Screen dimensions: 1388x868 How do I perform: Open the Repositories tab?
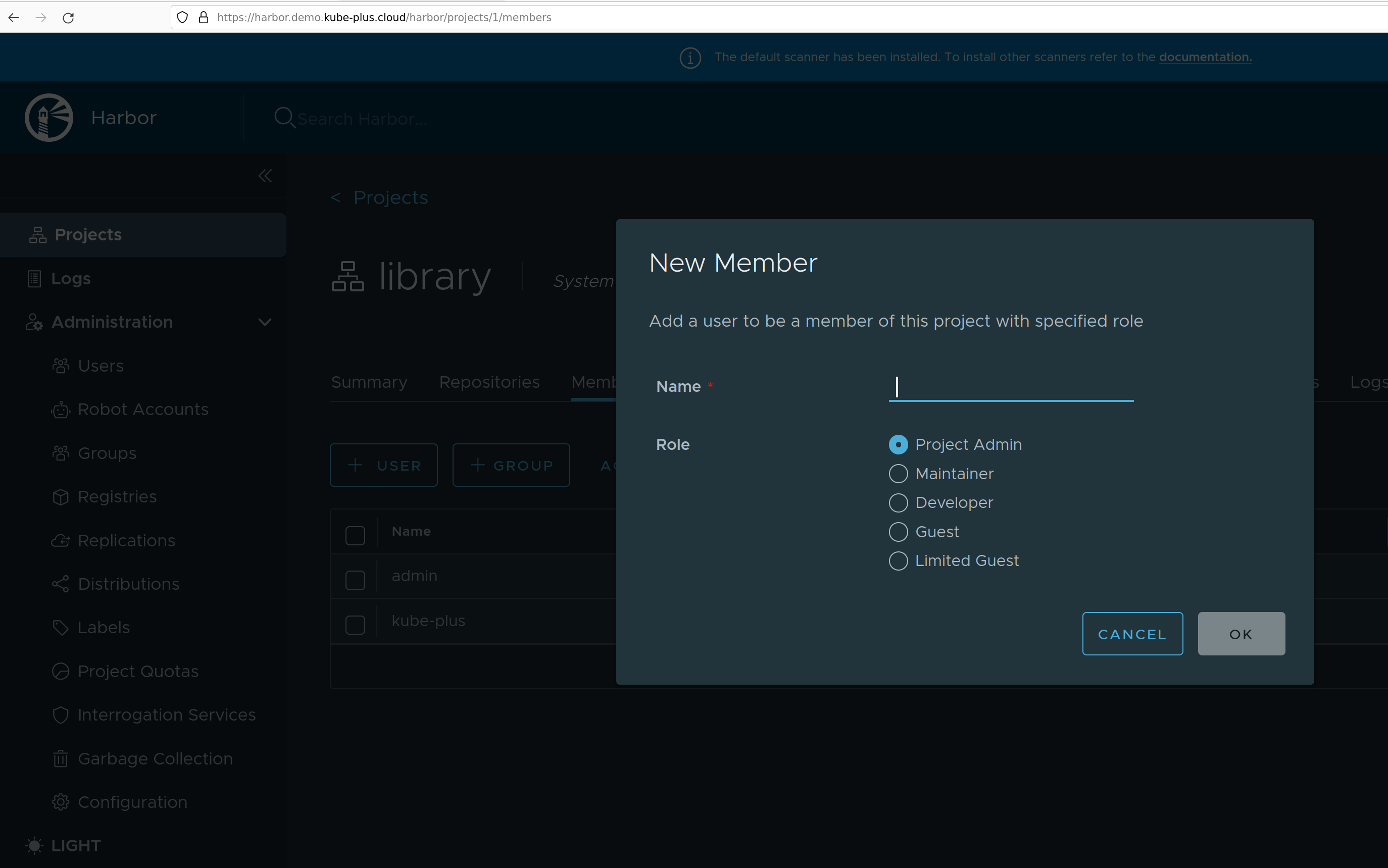pyautogui.click(x=489, y=382)
